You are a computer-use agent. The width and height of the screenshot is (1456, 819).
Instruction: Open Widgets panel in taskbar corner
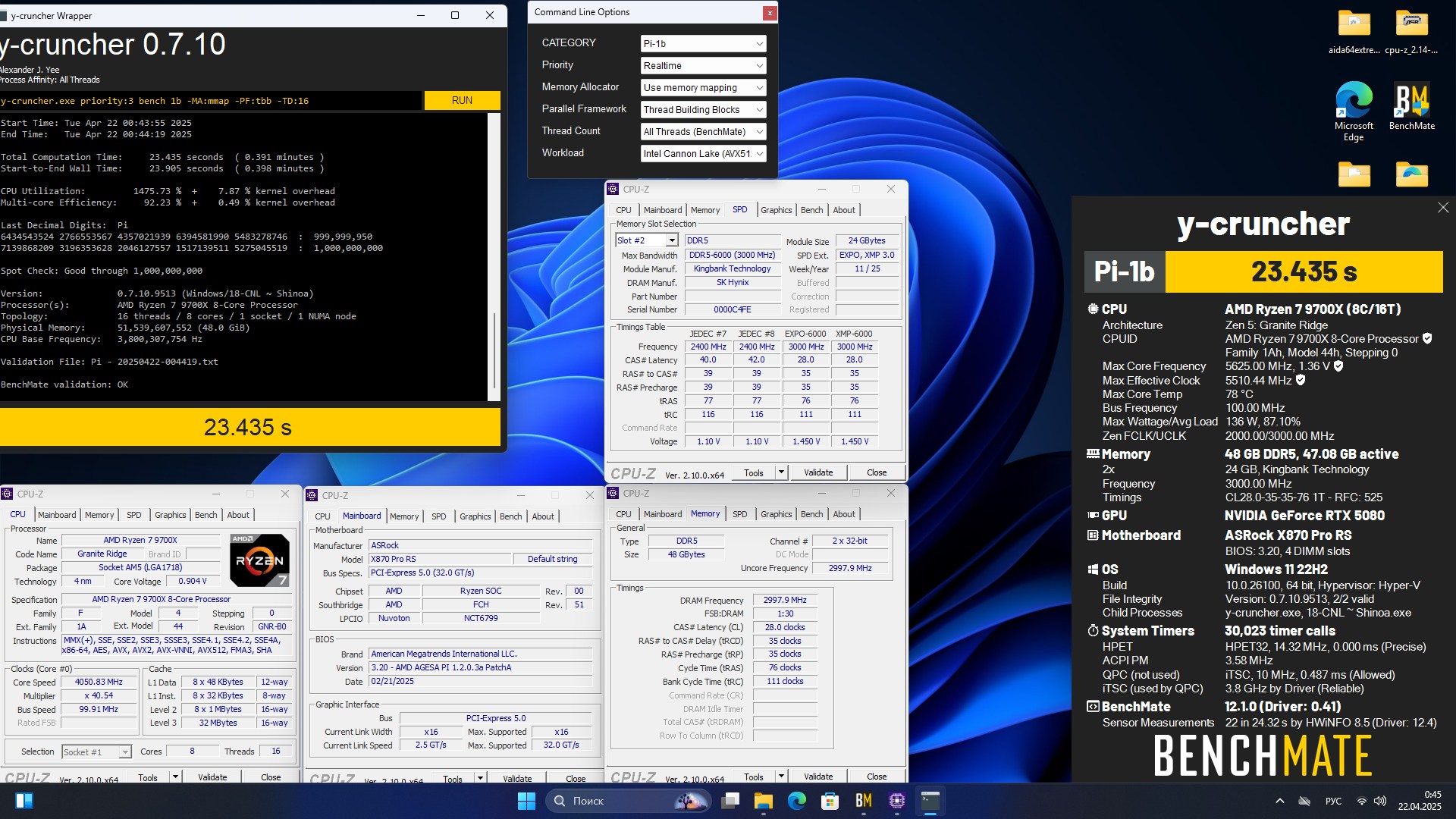tap(24, 801)
